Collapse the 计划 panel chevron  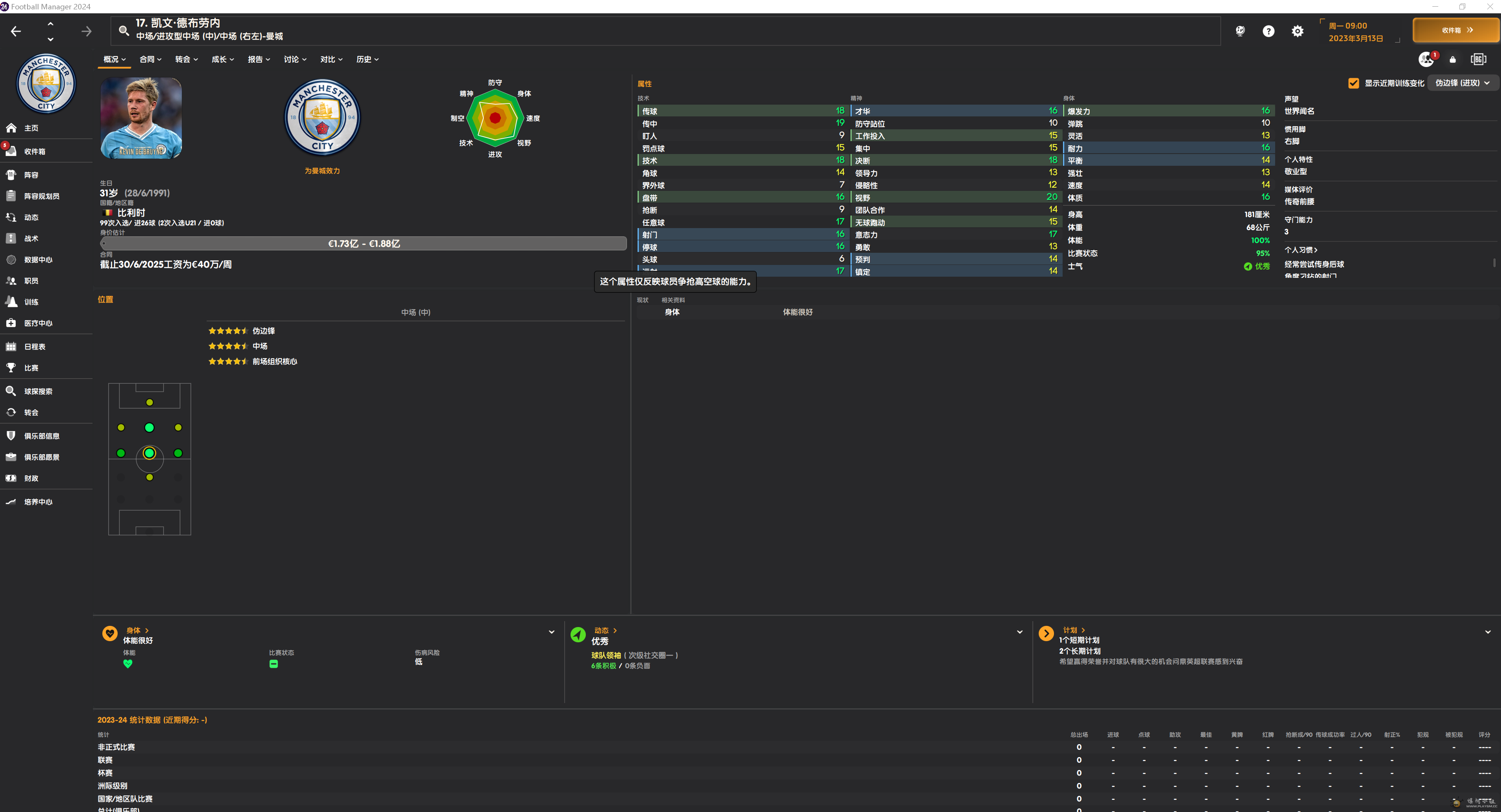(1487, 632)
